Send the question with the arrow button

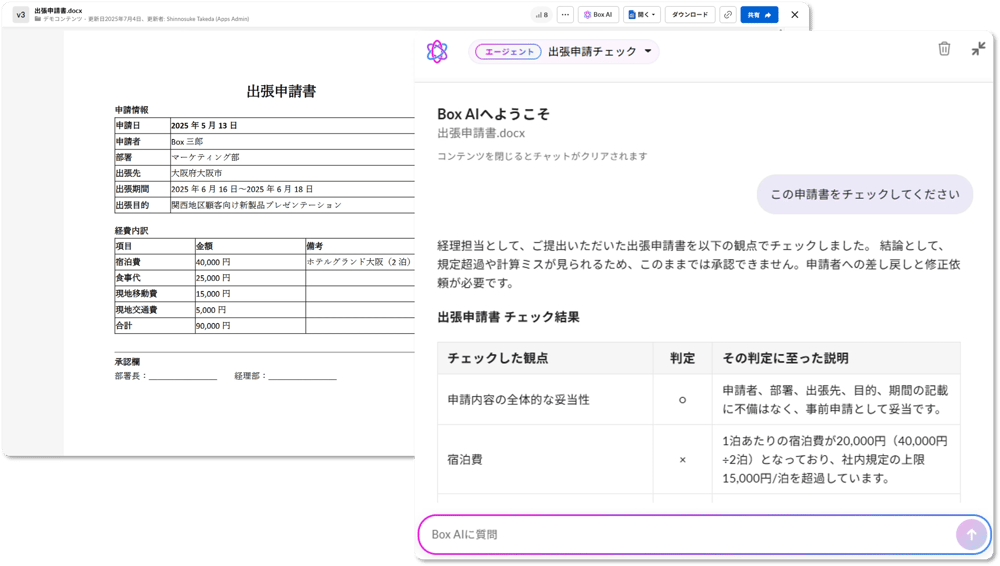[971, 535]
